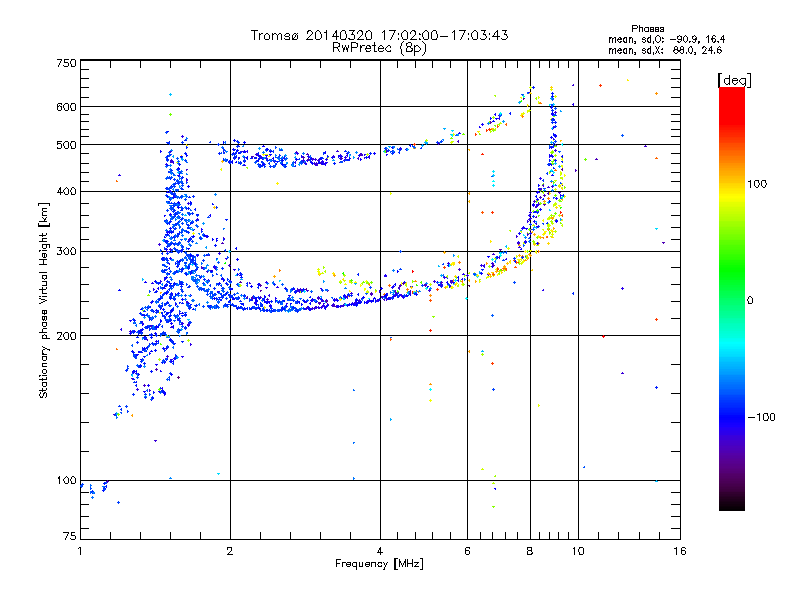The width and height of the screenshot is (800, 600).
Task: Click the y-axis tick label "750"
Action: (66, 63)
